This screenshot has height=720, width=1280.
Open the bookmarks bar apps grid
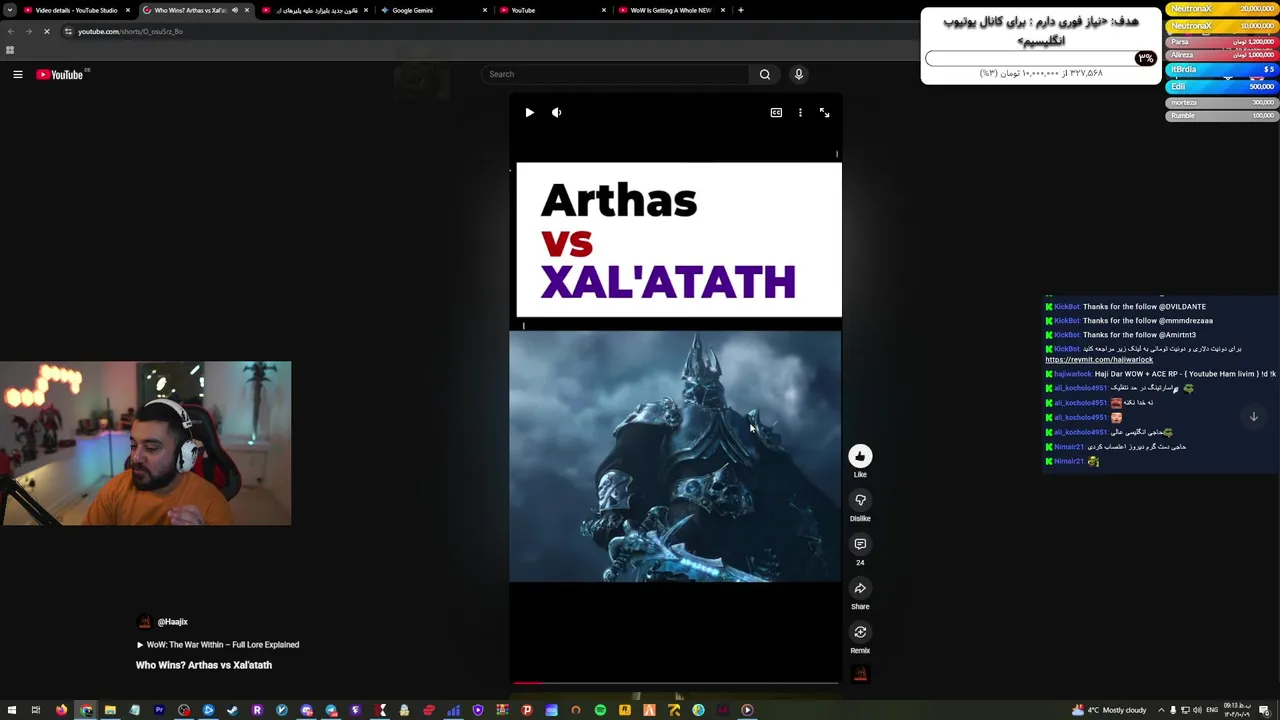pos(10,50)
